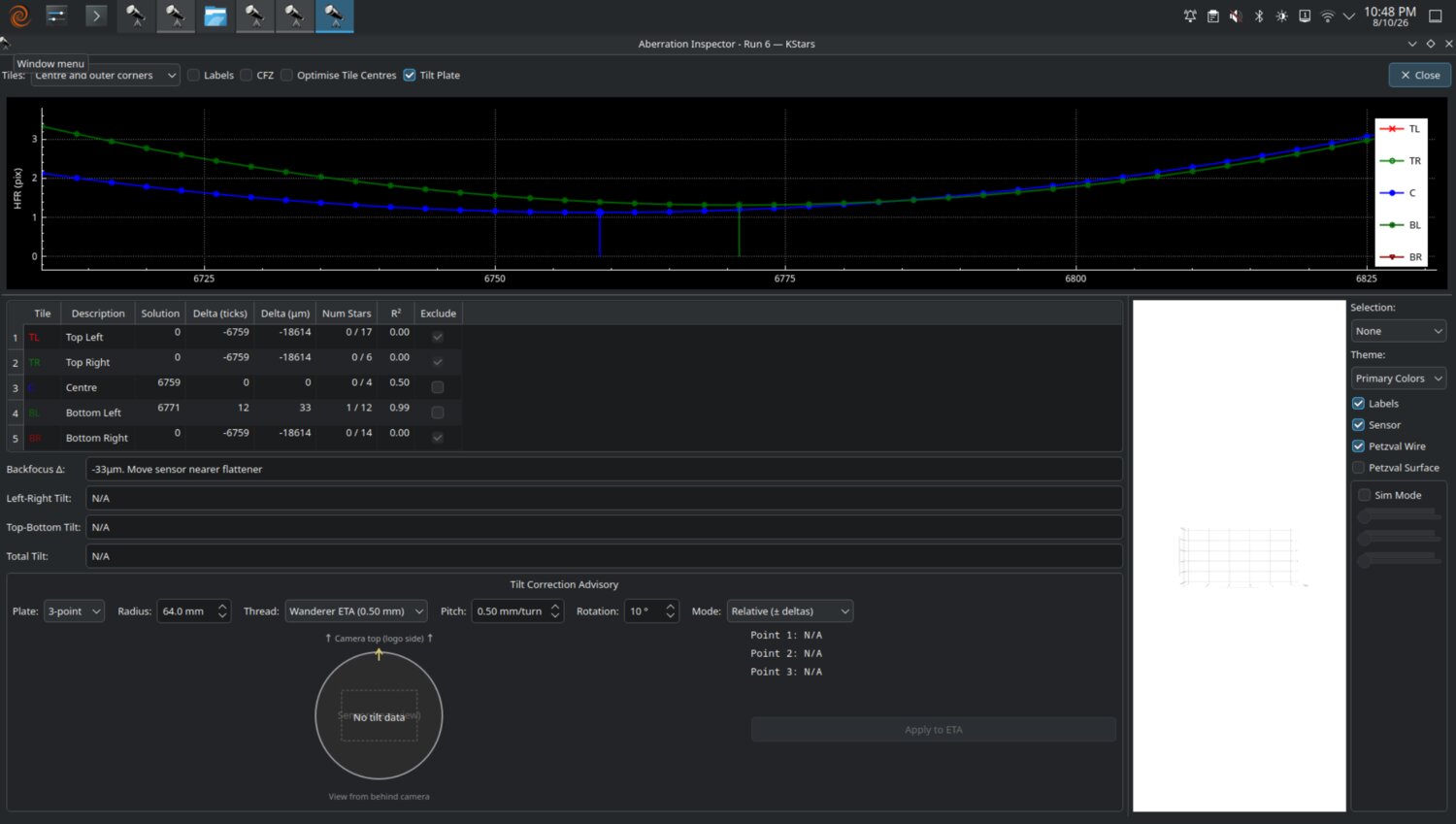The width and height of the screenshot is (1456, 824).
Task: Untick the Tilt Plate checkbox
Action: 410,75
